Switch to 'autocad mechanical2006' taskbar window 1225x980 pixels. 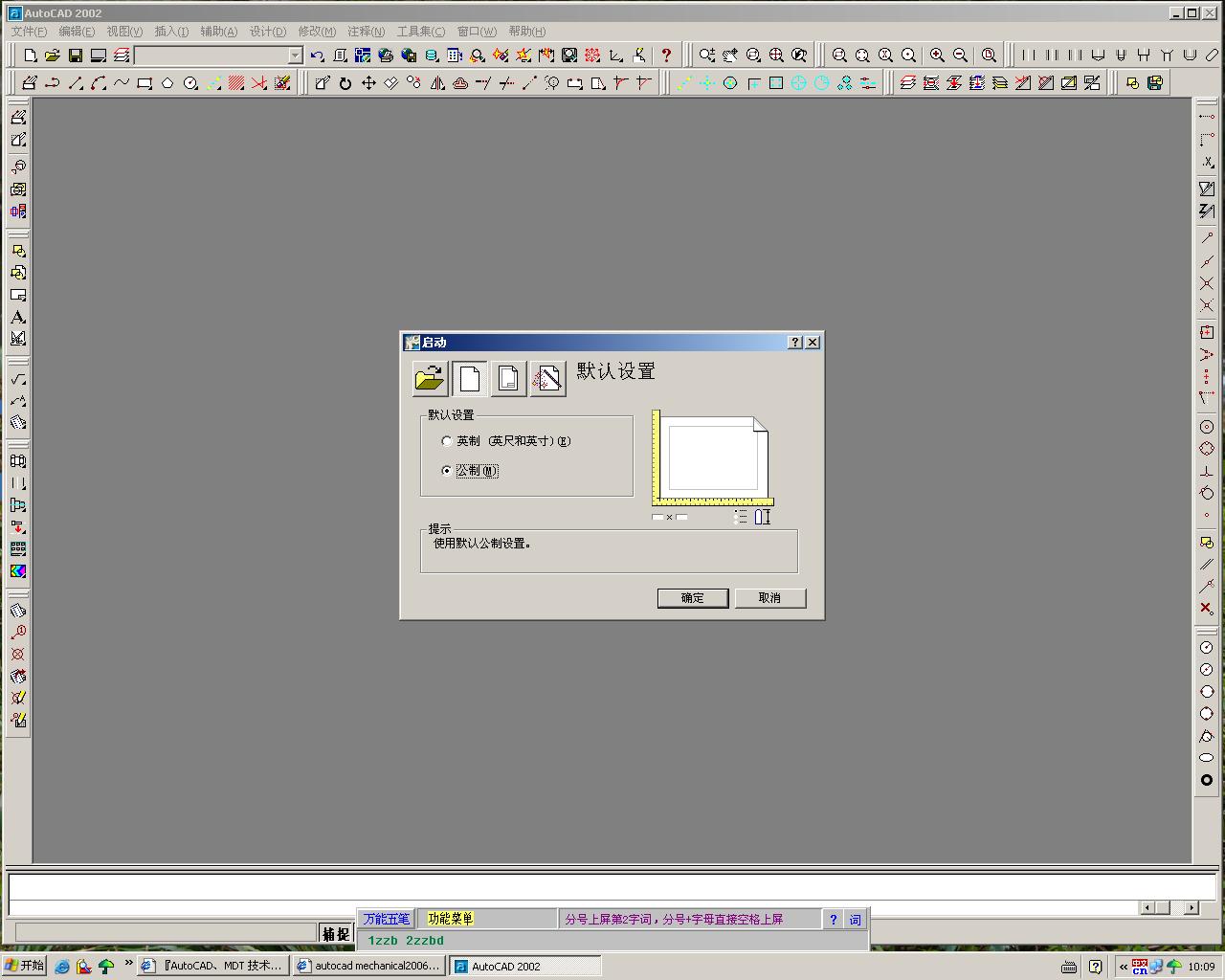click(369, 967)
